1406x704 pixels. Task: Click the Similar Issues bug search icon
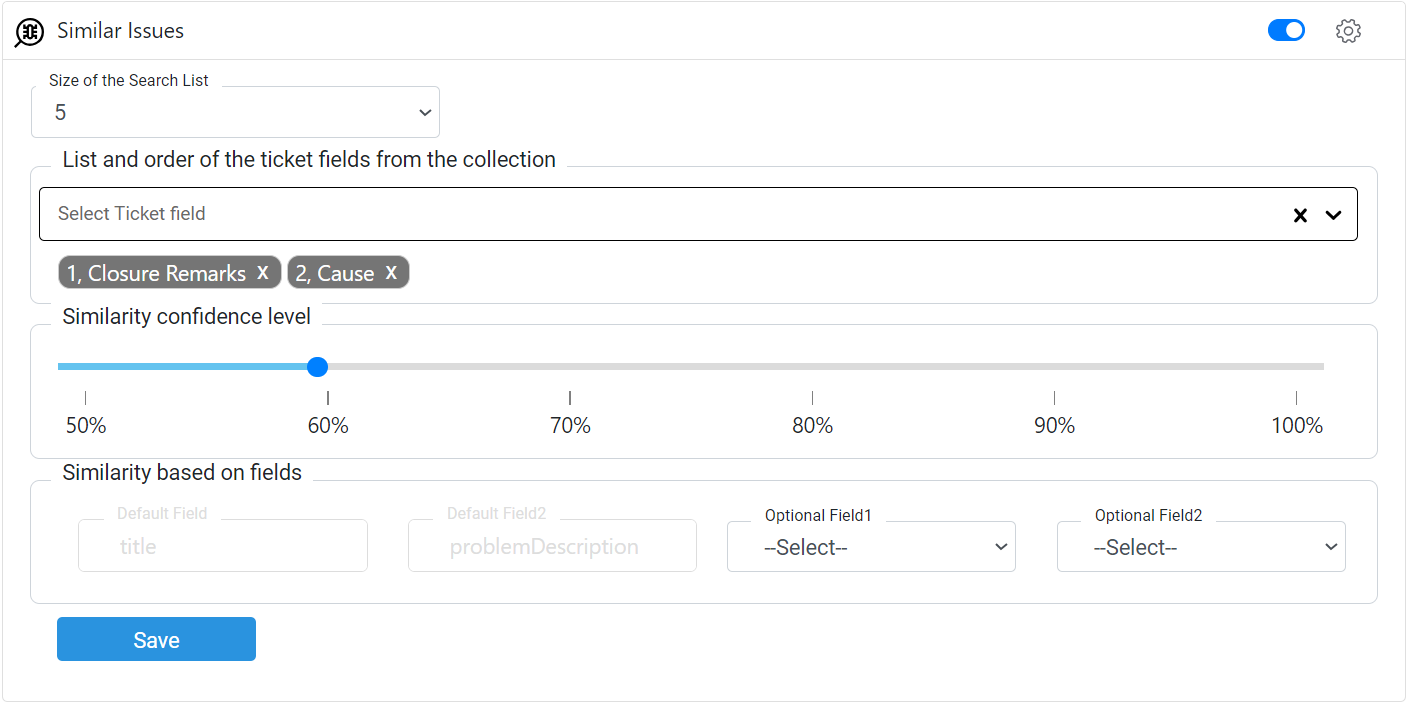coord(30,32)
